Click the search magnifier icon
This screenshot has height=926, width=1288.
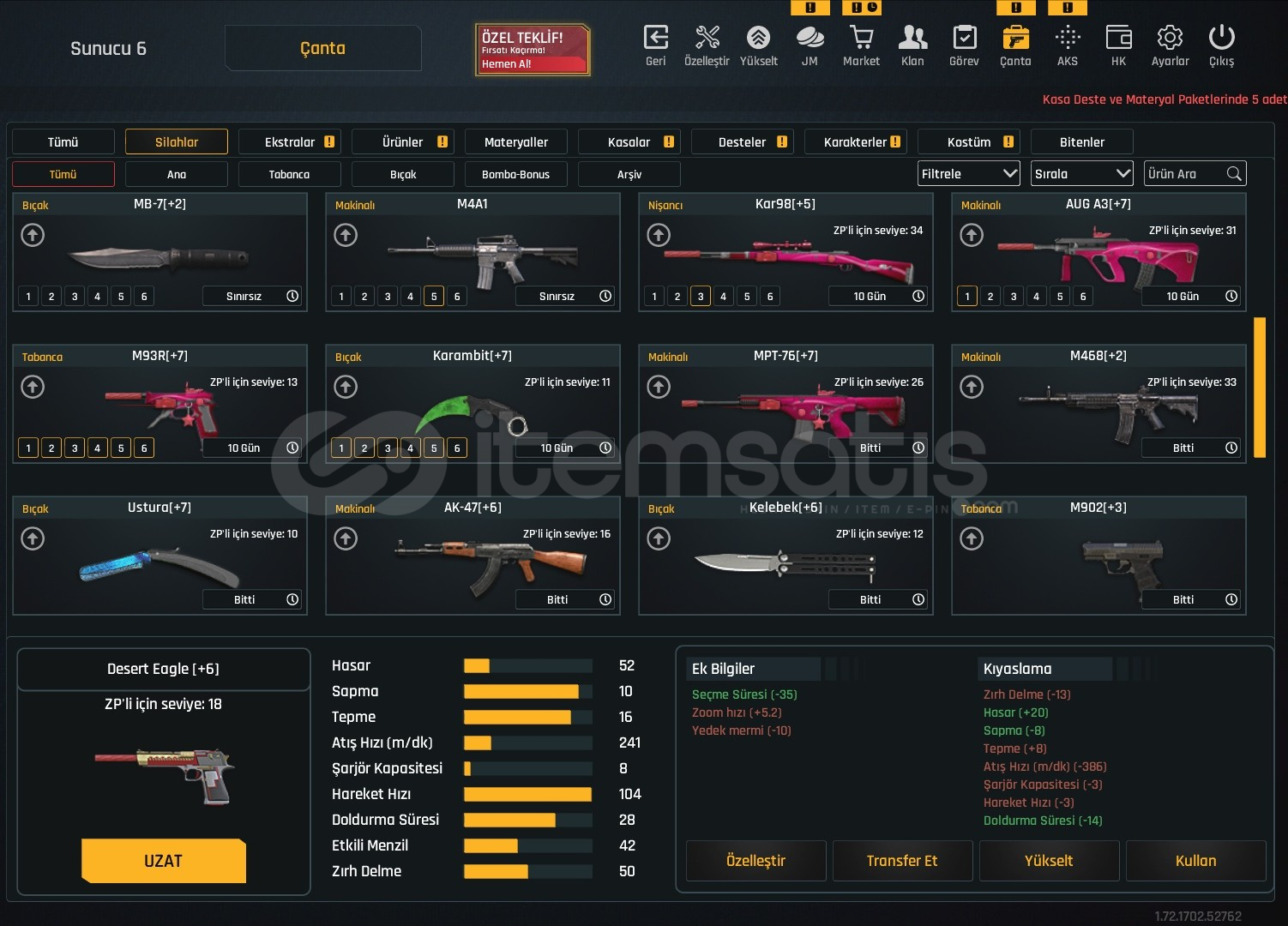click(x=1234, y=173)
